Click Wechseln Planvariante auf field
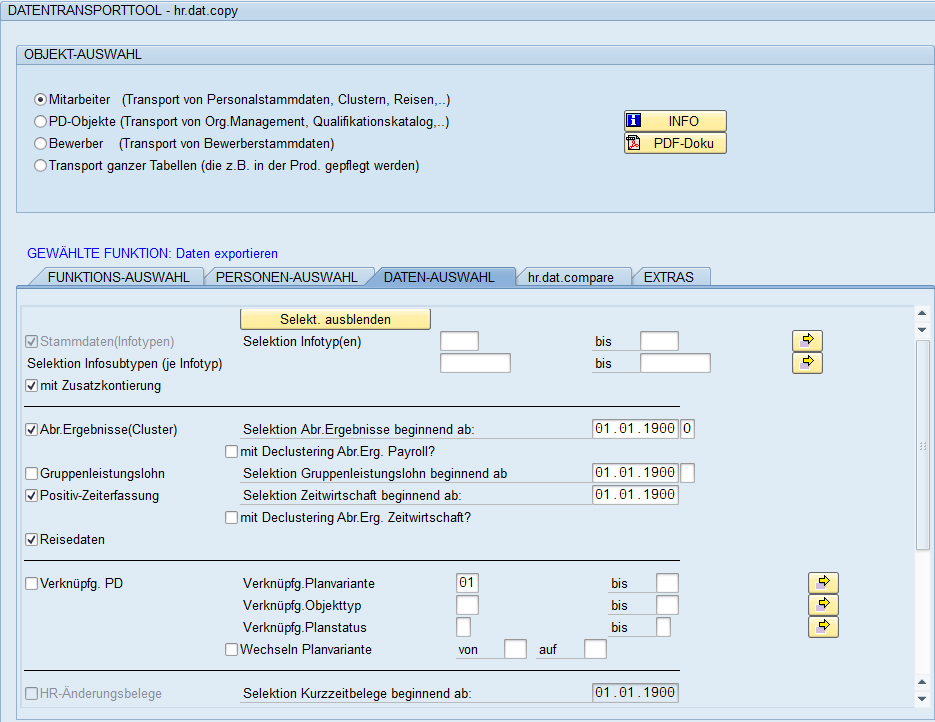 coord(595,649)
